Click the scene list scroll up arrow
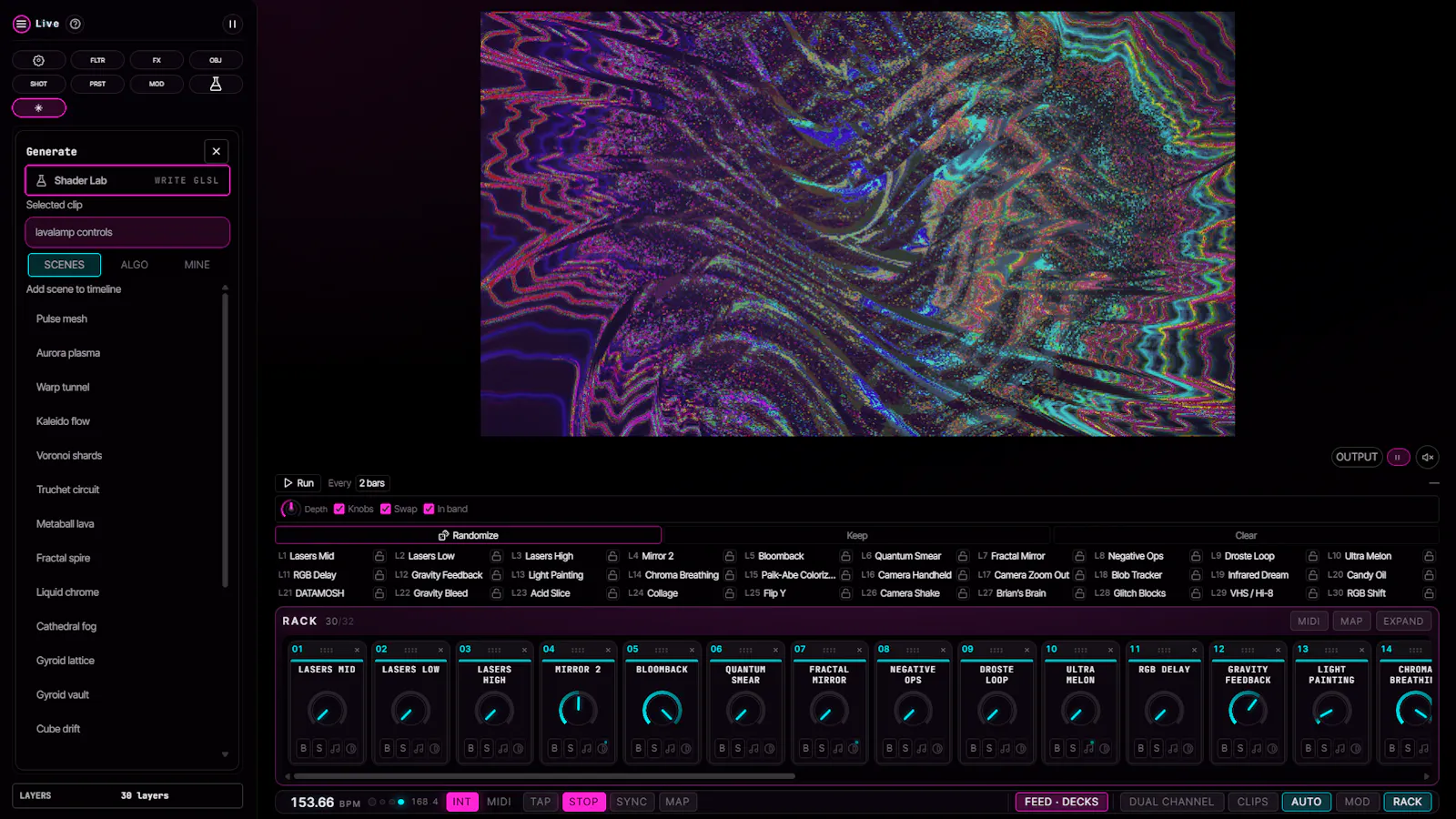The width and height of the screenshot is (1456, 819). pyautogui.click(x=225, y=288)
